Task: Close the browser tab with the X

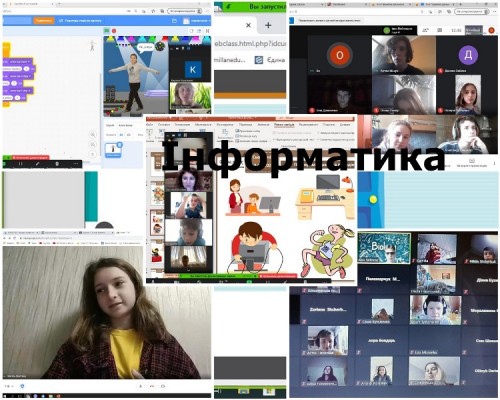Action: [x=248, y=25]
